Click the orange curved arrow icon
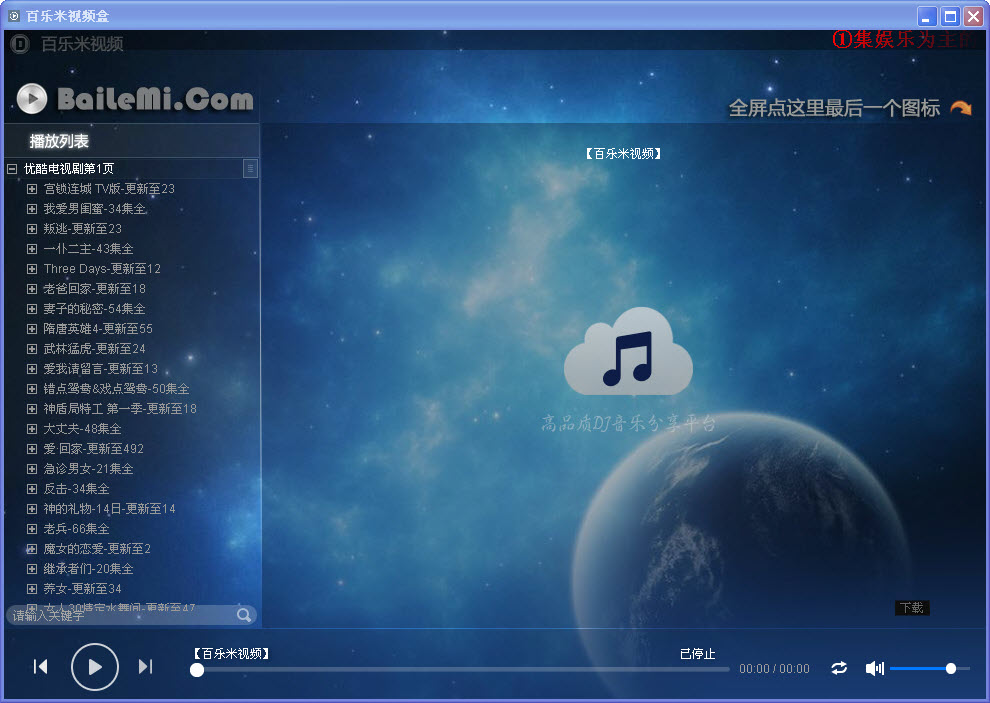The height and width of the screenshot is (703, 990). [961, 108]
